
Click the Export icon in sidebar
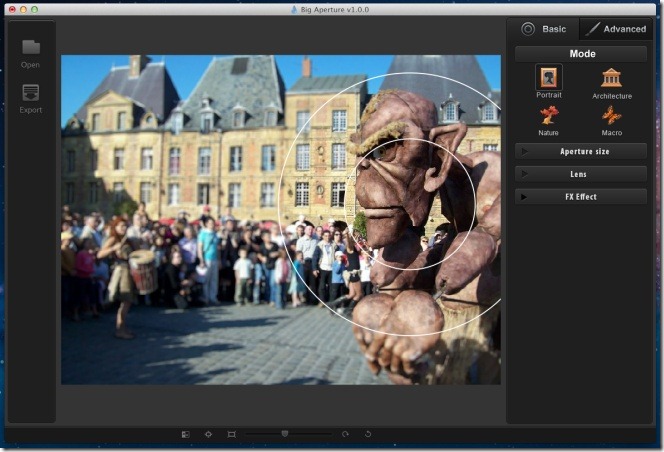coord(31,93)
